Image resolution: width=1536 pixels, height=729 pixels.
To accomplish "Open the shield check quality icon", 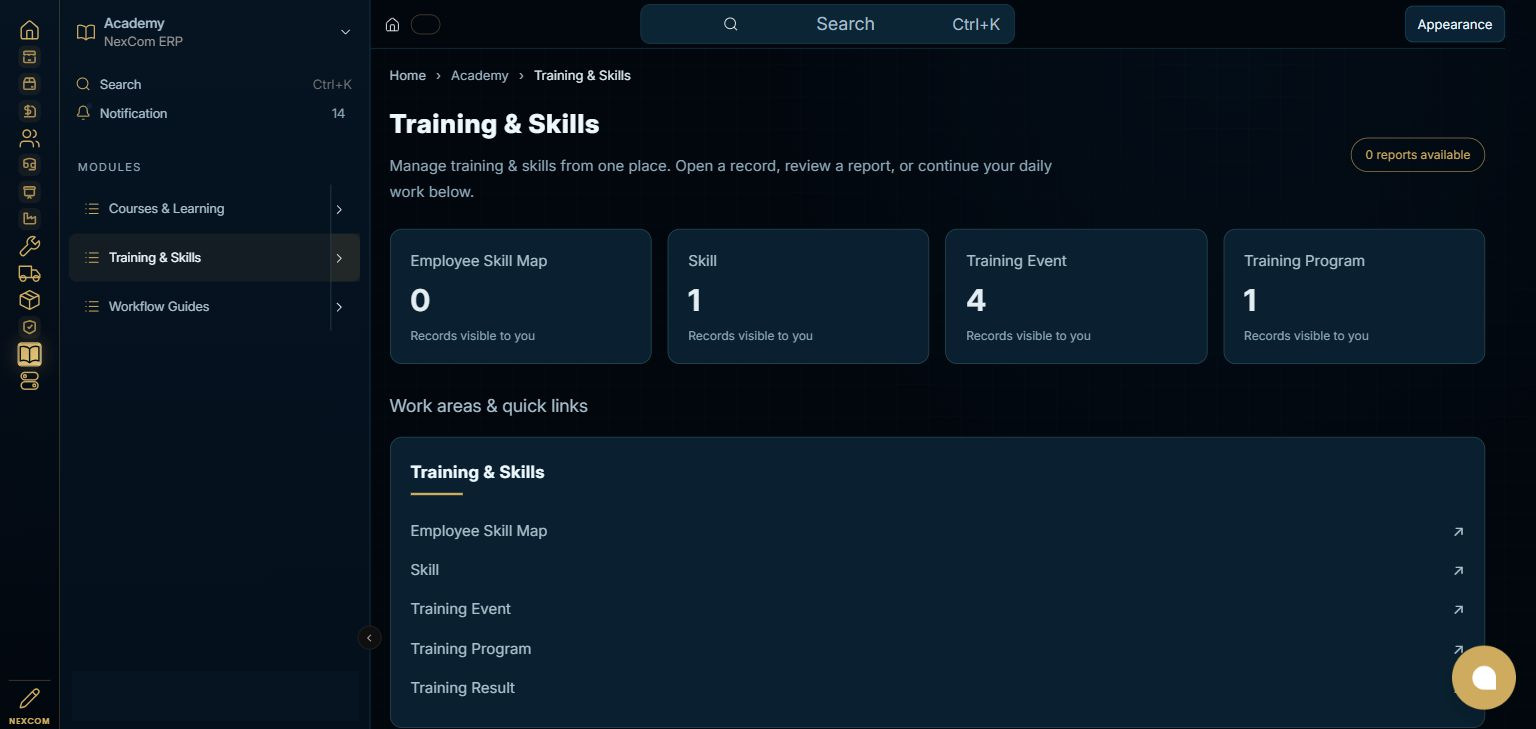I will pyautogui.click(x=30, y=327).
